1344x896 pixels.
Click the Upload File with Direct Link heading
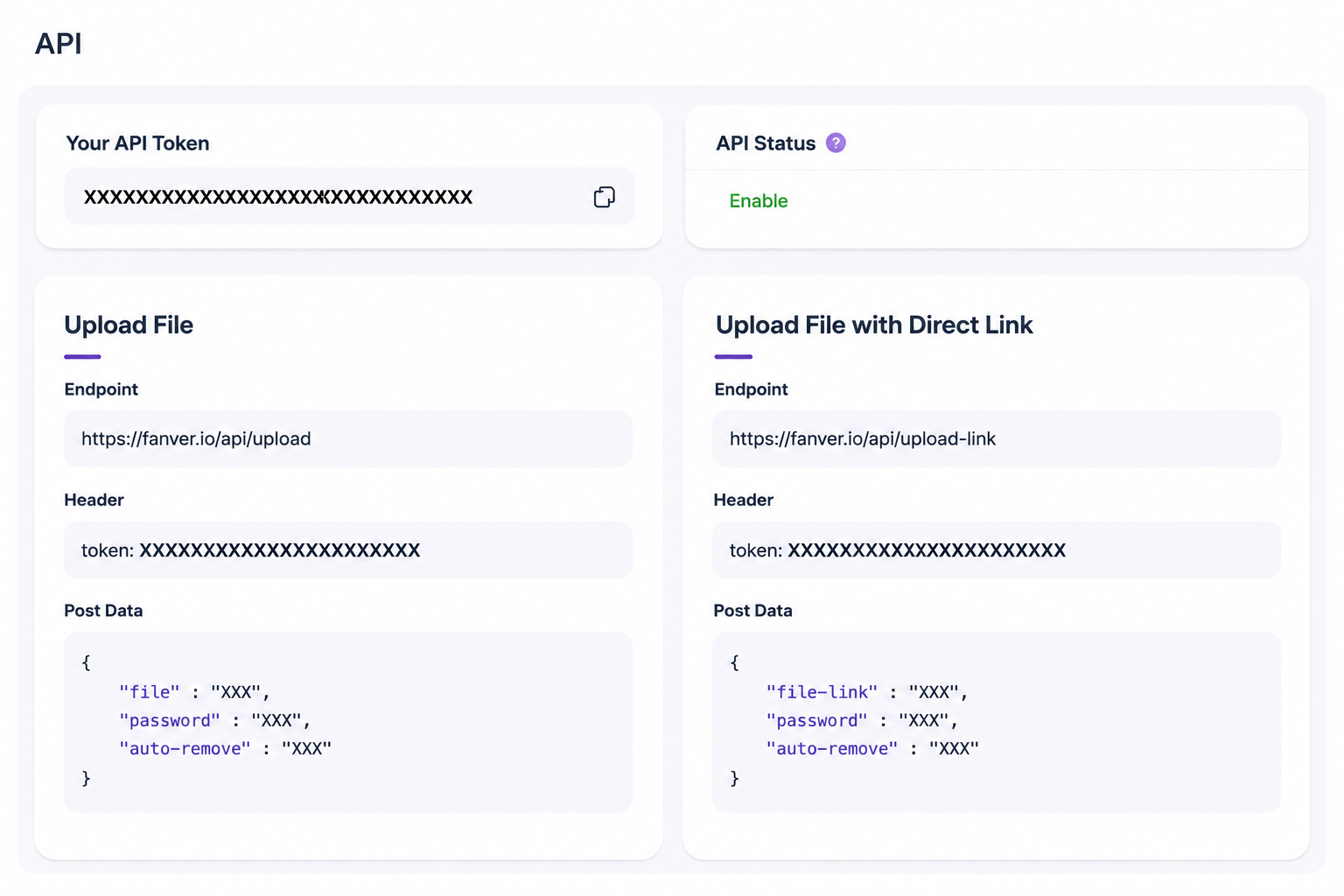click(x=874, y=325)
